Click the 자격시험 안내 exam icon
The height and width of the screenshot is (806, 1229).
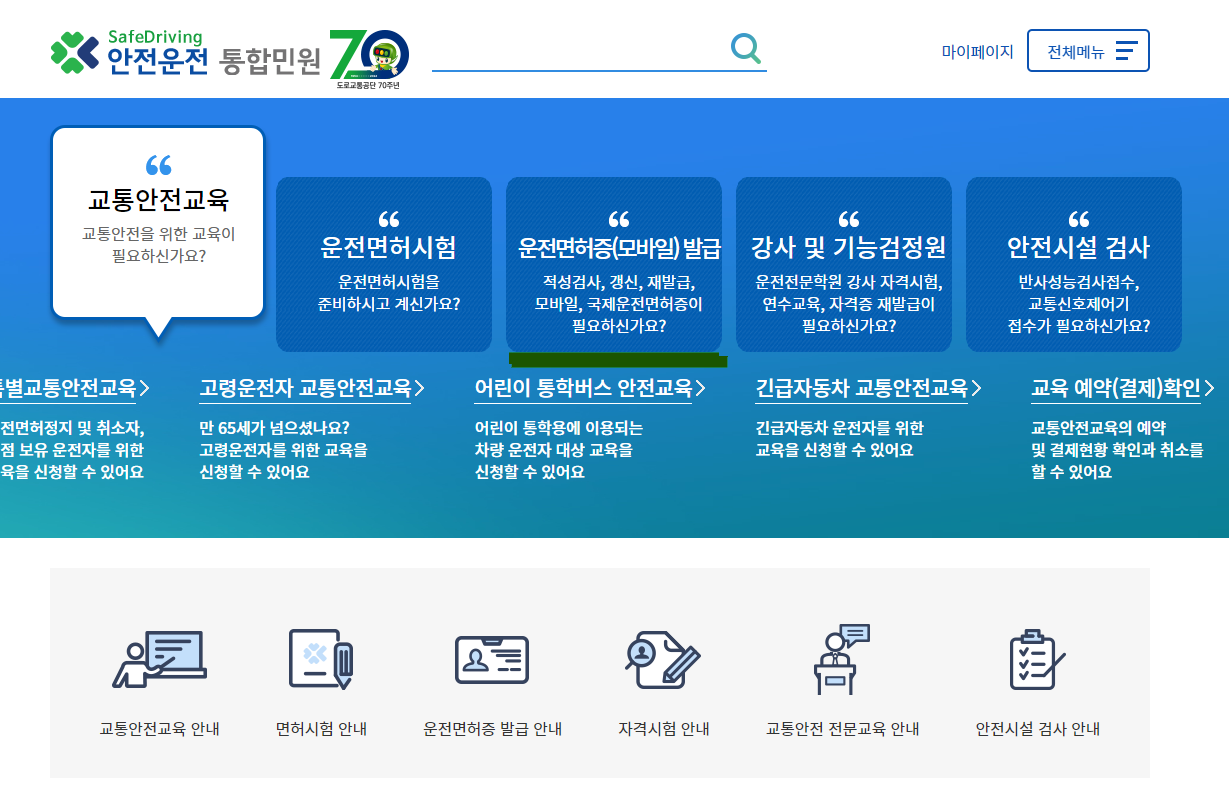tap(663, 660)
